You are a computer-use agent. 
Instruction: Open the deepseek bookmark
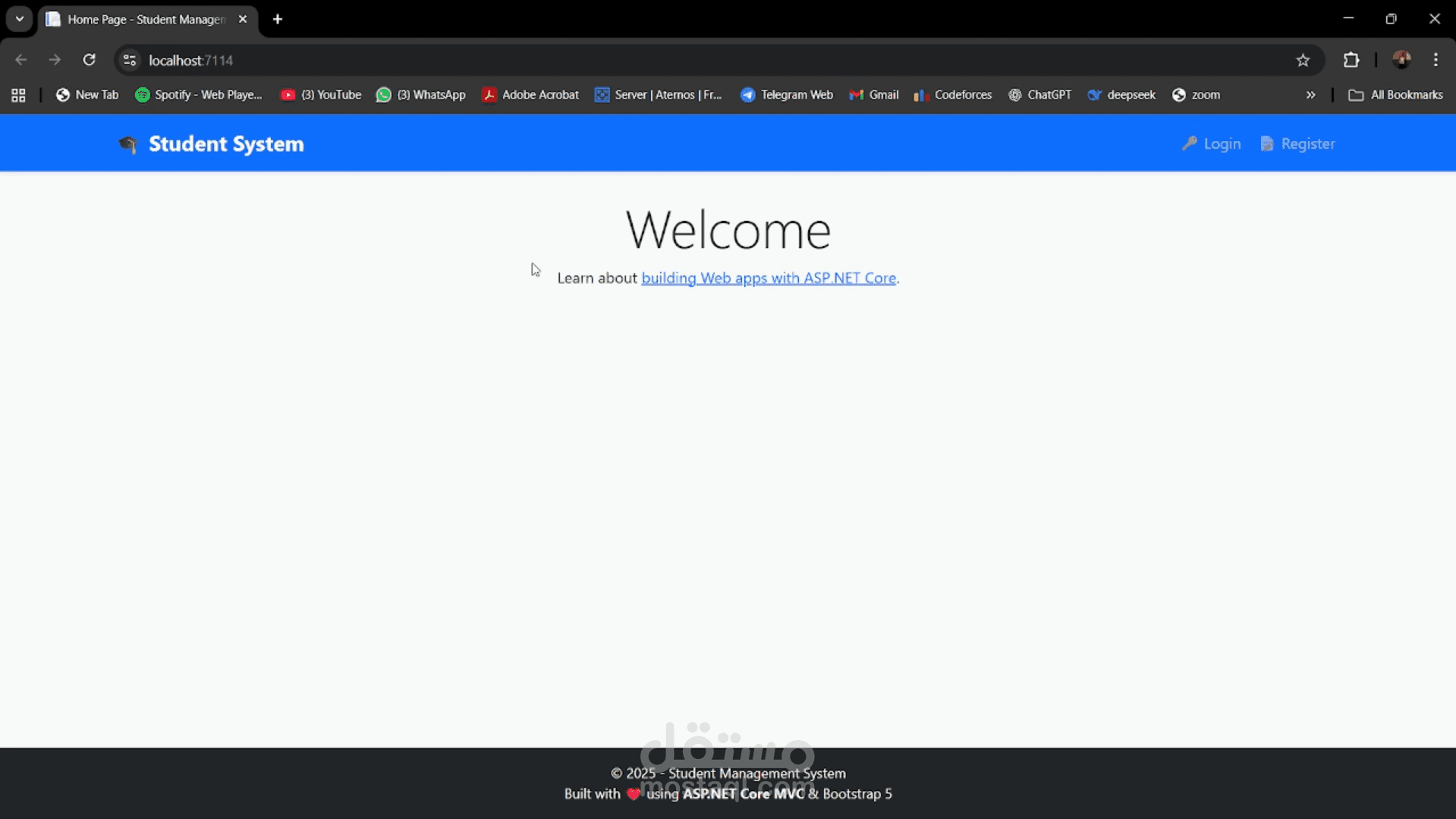pos(1121,94)
